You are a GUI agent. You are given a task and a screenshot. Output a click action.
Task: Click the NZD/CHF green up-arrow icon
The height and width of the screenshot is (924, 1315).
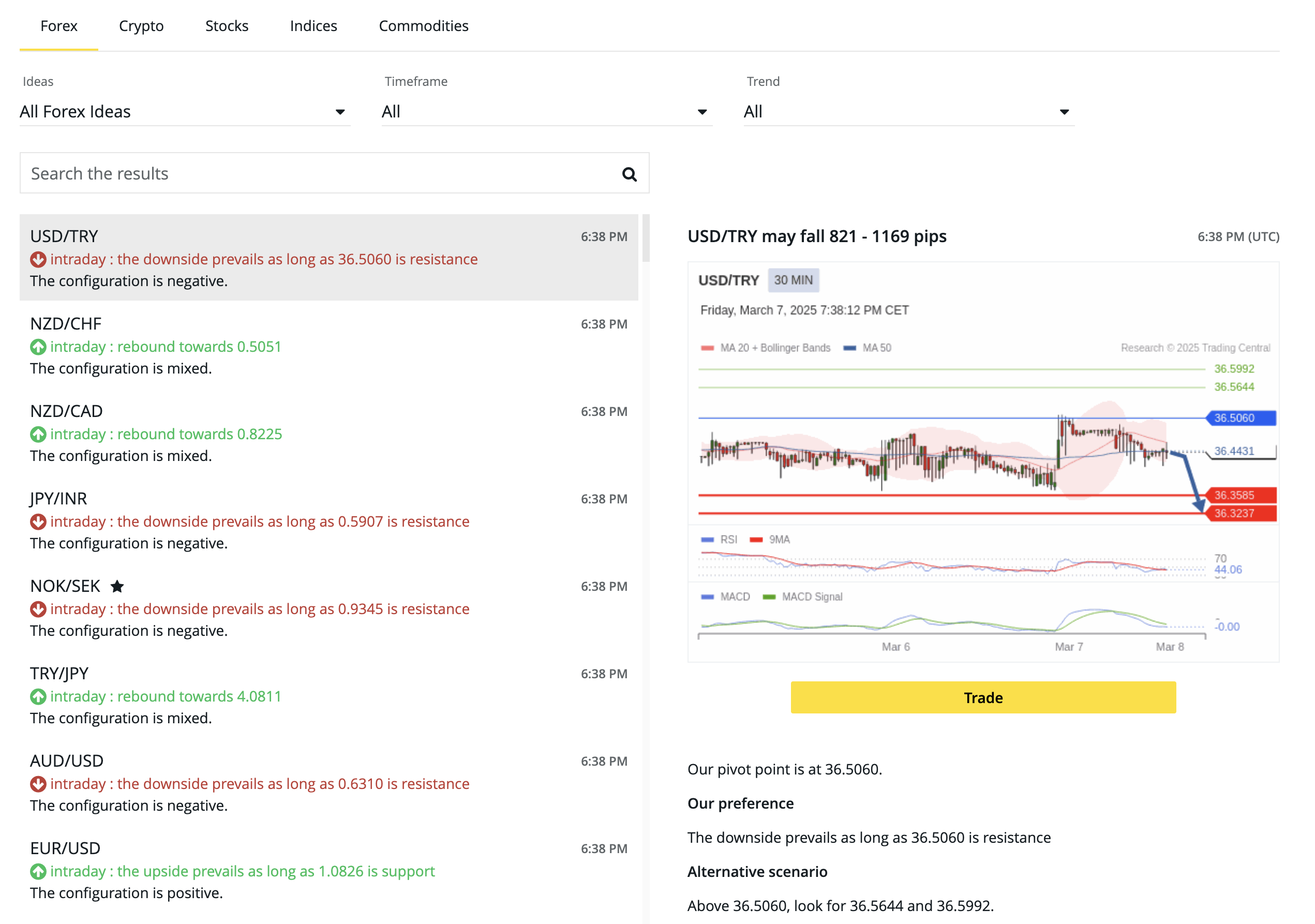38,347
